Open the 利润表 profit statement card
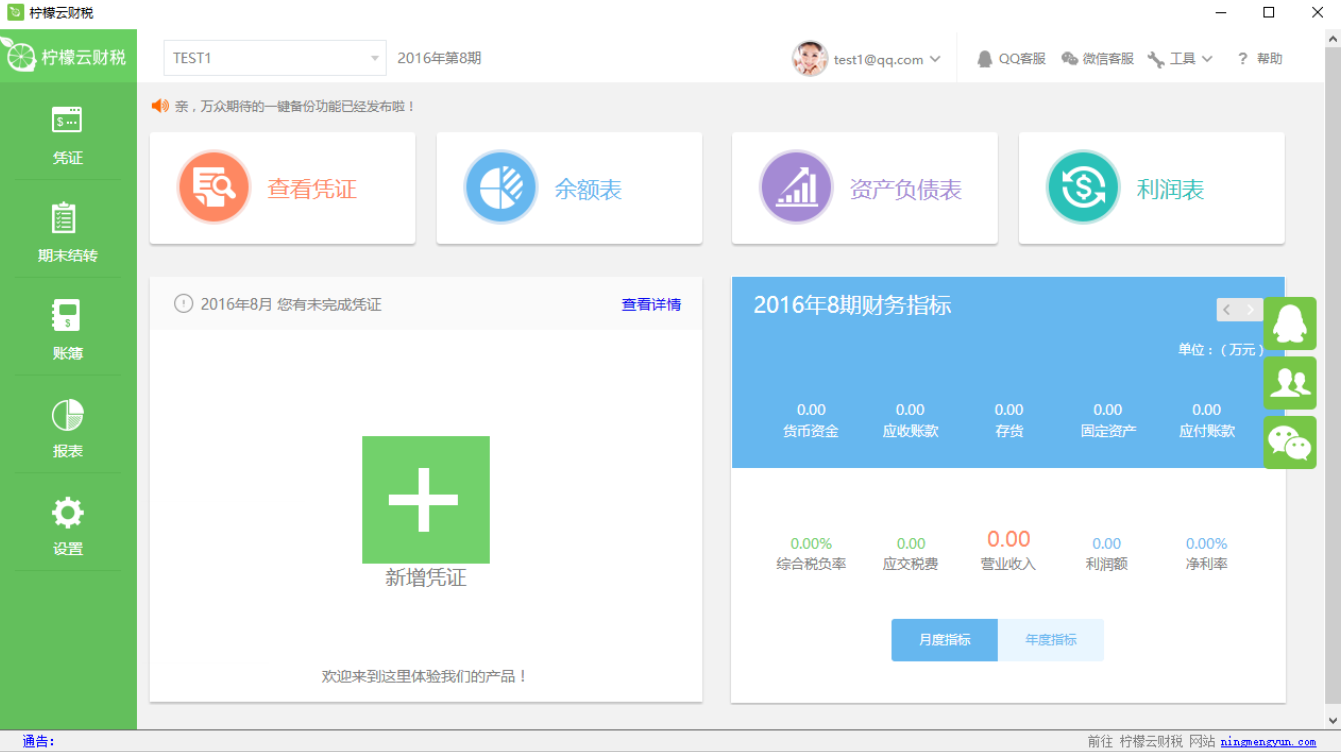 [1149, 188]
